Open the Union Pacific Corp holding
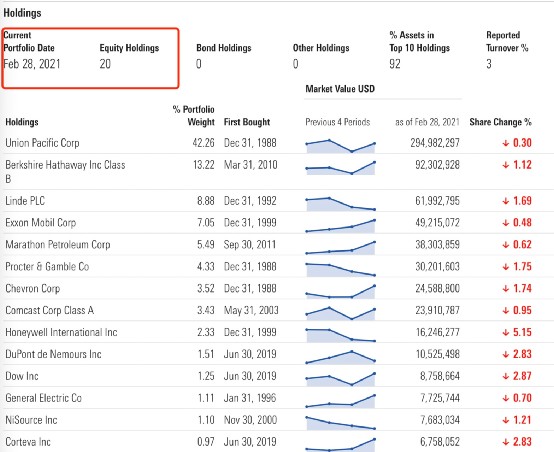The height and width of the screenshot is (452, 554). click(x=42, y=143)
